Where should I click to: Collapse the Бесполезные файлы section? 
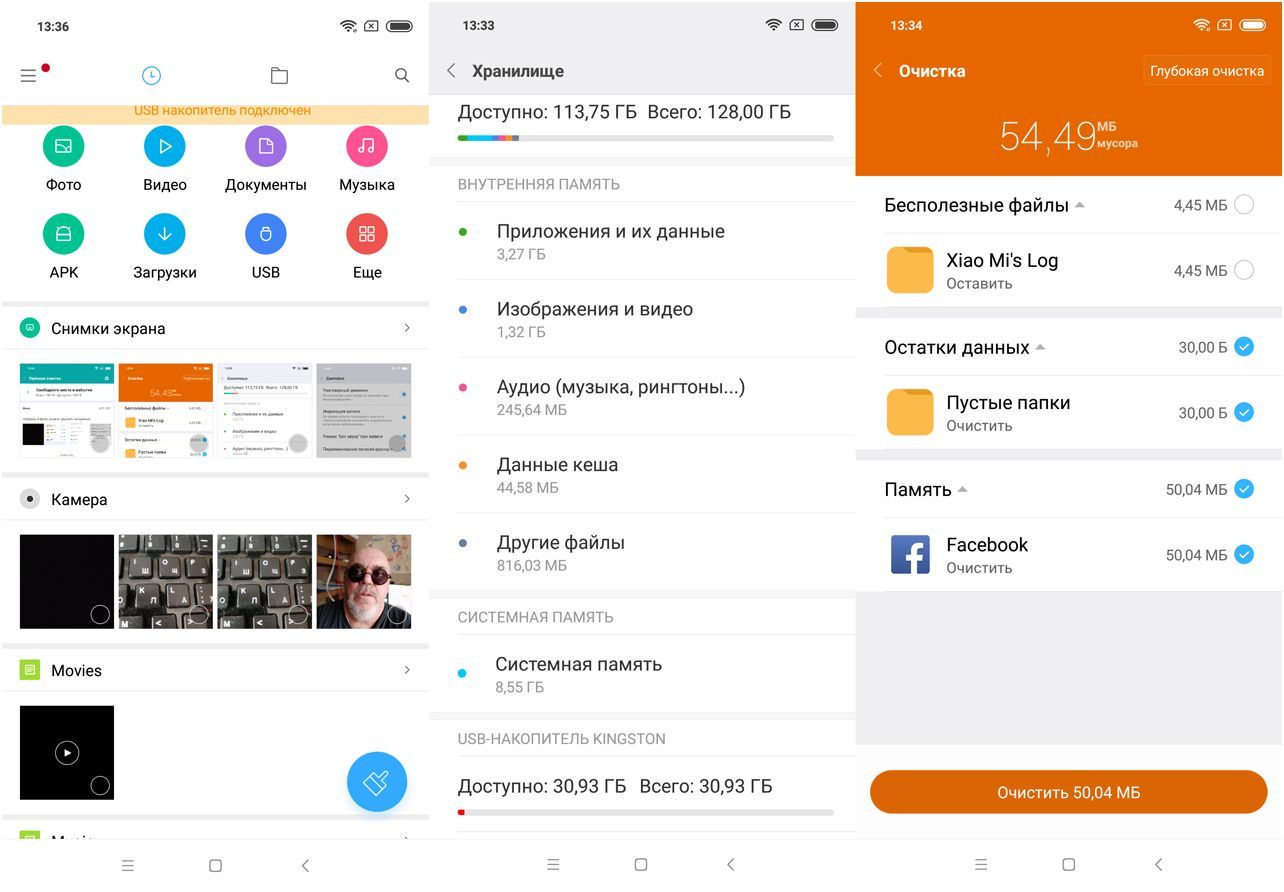coord(1079,206)
